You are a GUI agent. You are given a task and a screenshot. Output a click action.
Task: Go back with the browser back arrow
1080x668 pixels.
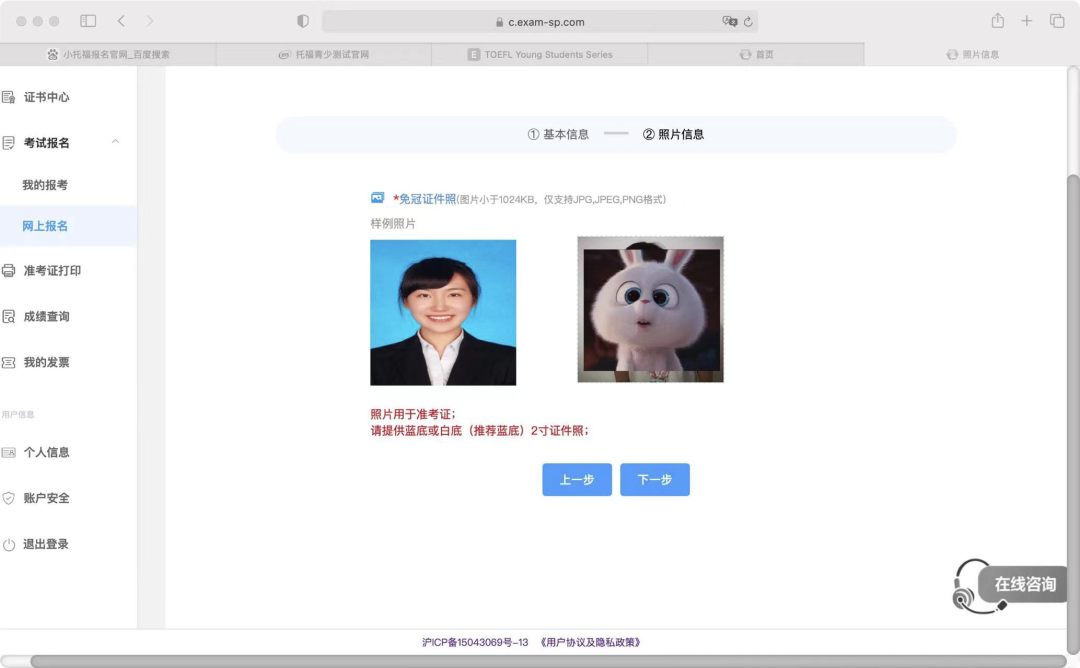coord(121,21)
